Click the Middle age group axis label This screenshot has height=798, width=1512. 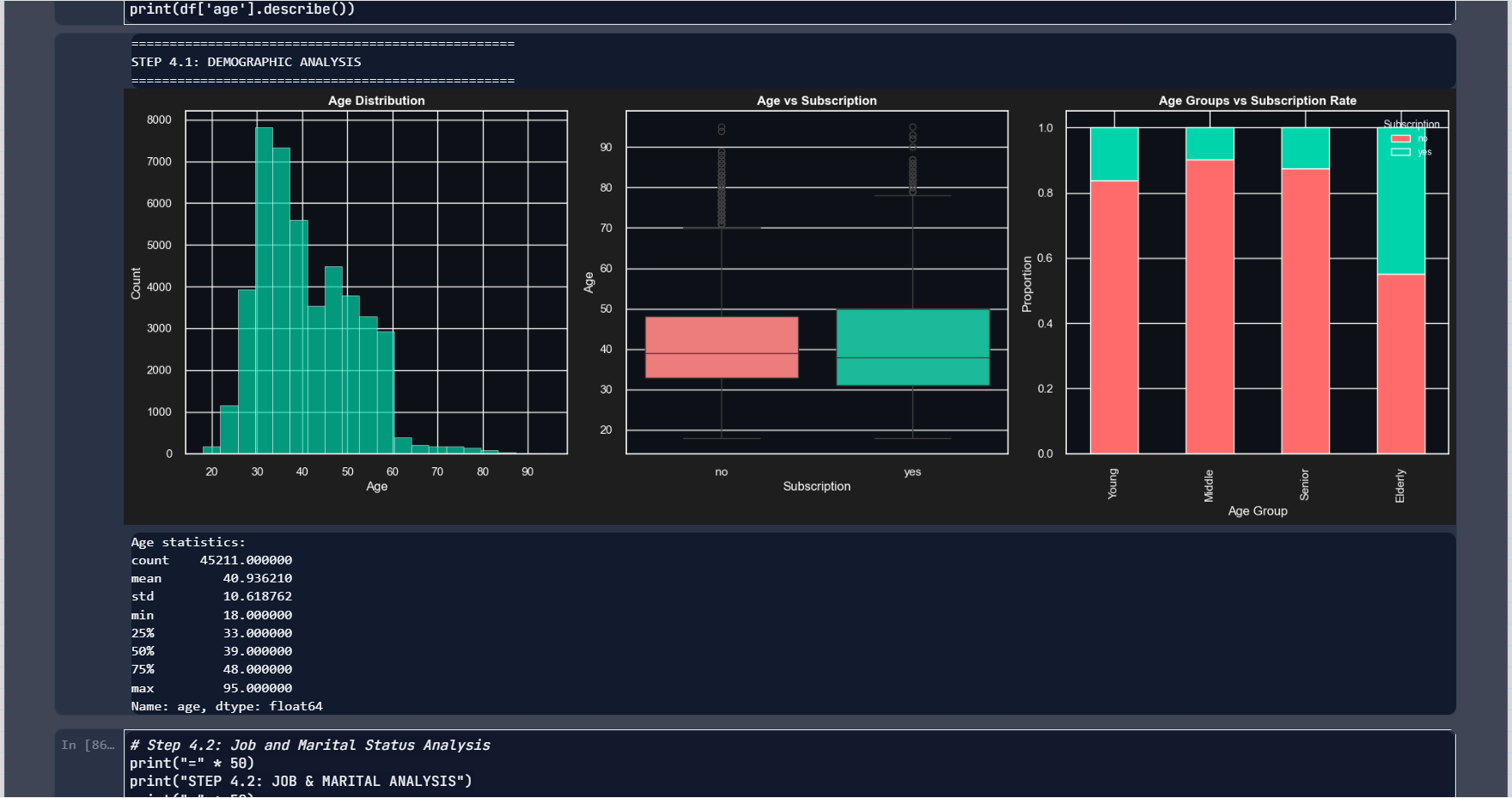1209,485
